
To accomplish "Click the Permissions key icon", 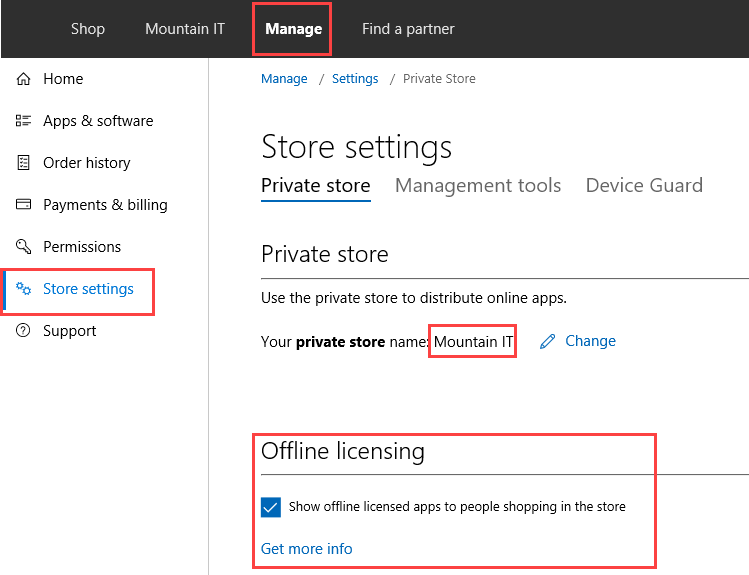I will tap(24, 247).
